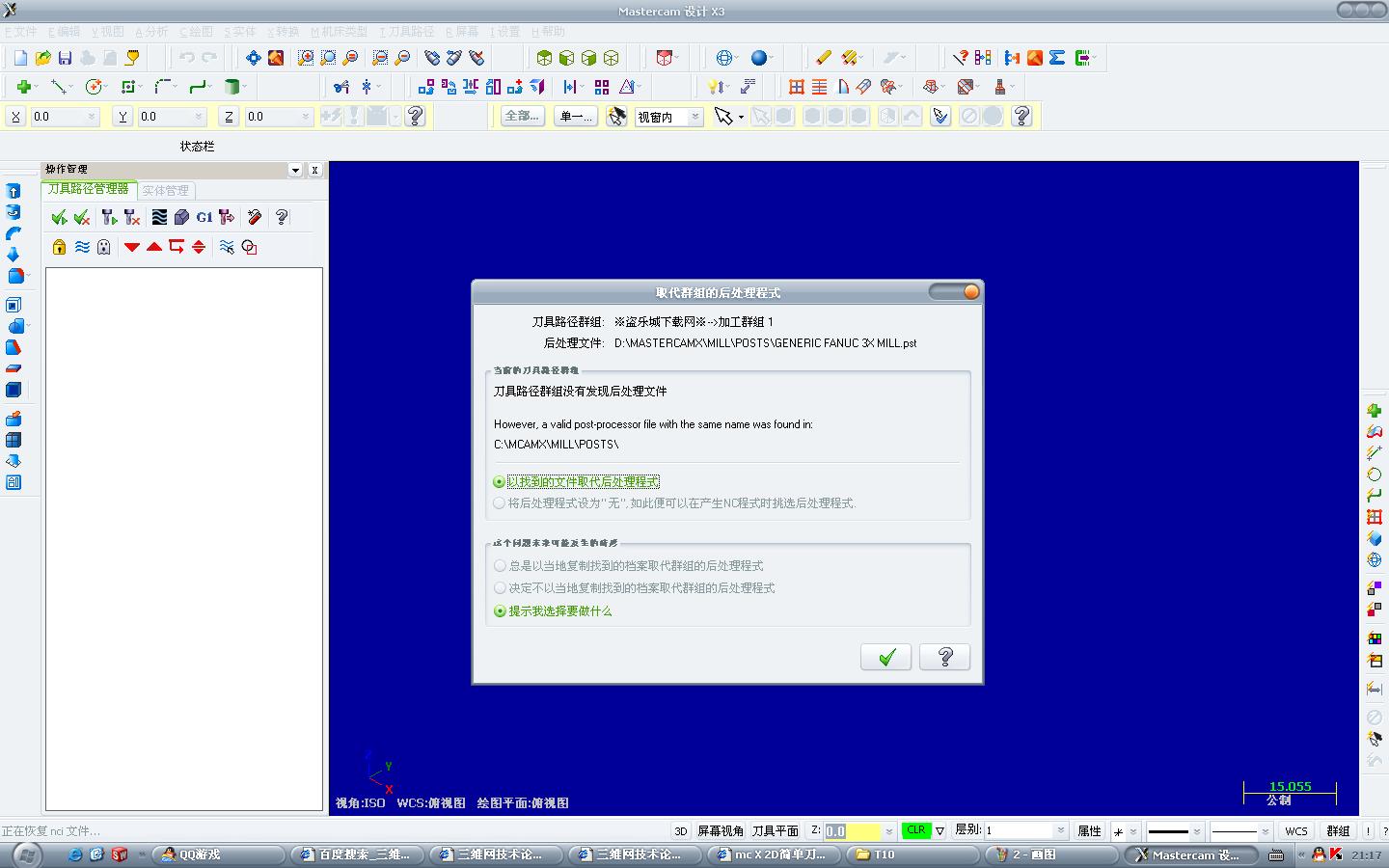1389x868 pixels.
Task: Open the X coordinate dropdown
Action: click(x=92, y=117)
